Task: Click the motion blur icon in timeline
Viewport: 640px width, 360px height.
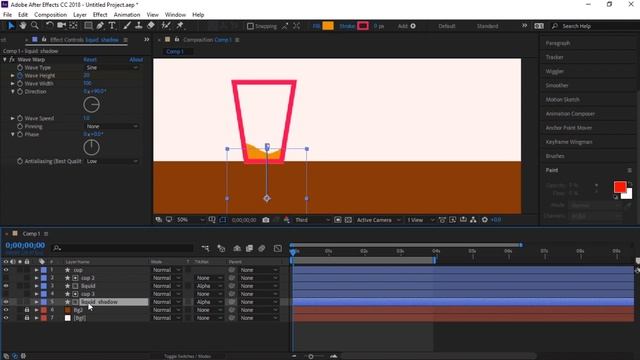Action: 262,248
